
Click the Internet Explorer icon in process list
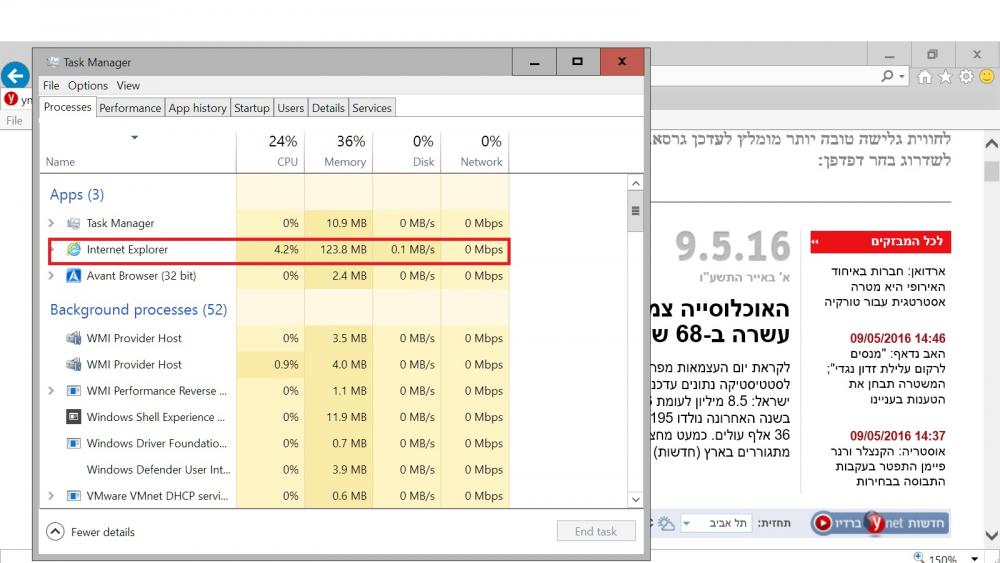click(73, 249)
